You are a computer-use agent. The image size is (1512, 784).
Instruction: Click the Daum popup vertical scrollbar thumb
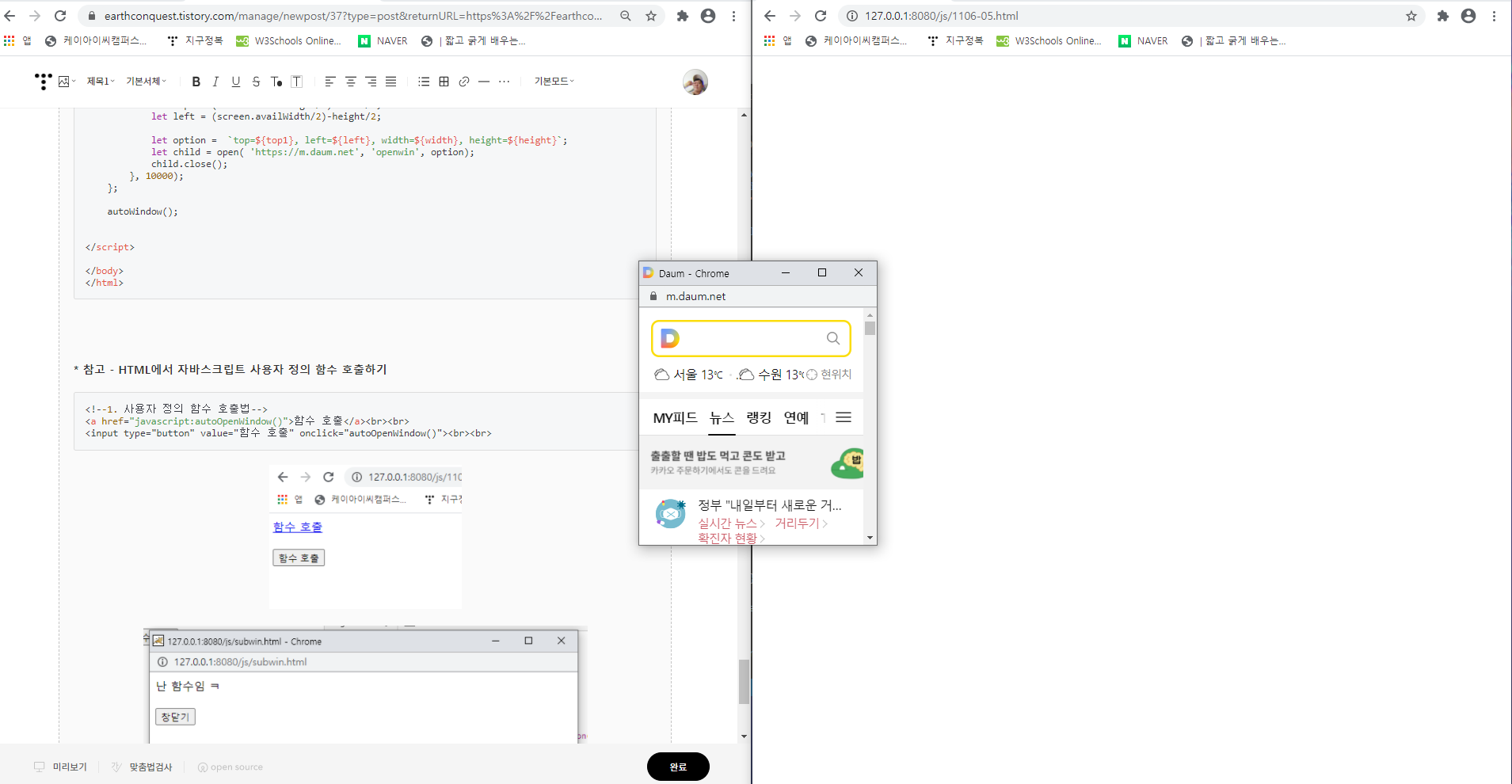(870, 328)
